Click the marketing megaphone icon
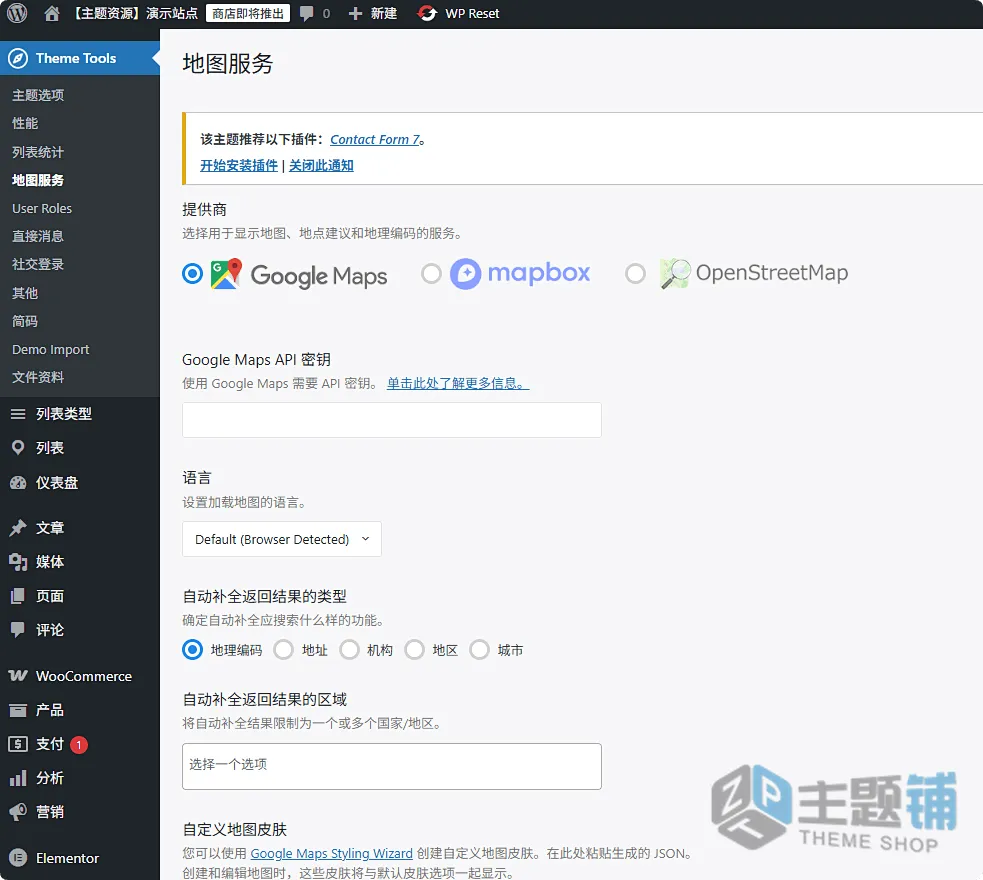 point(18,812)
